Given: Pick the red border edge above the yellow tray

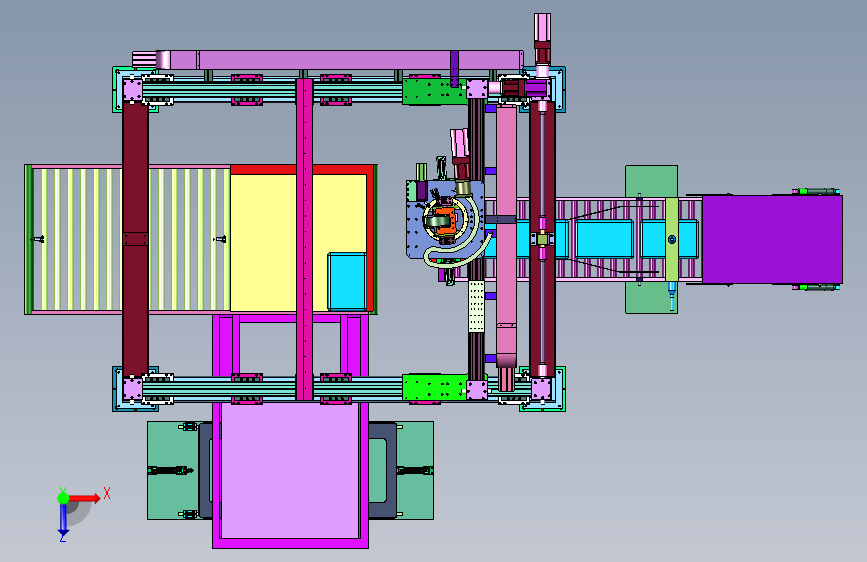Looking at the screenshot, I should coord(301,169).
